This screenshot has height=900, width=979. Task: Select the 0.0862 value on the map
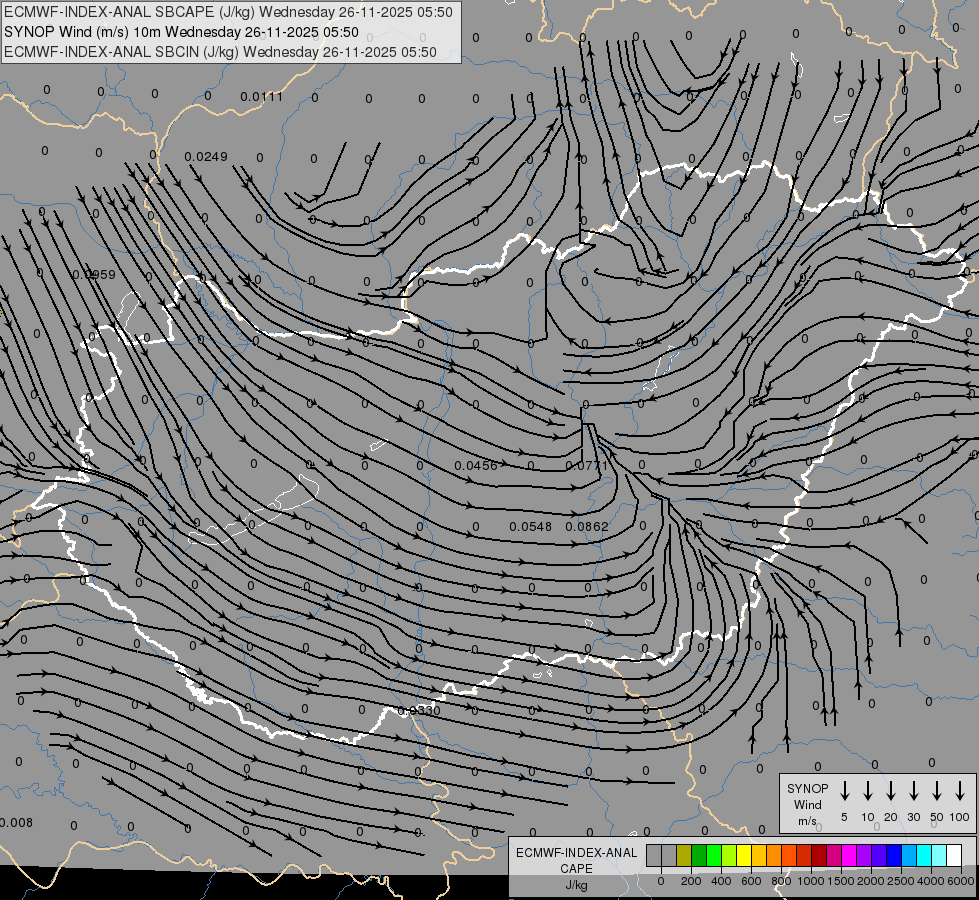(x=586, y=527)
